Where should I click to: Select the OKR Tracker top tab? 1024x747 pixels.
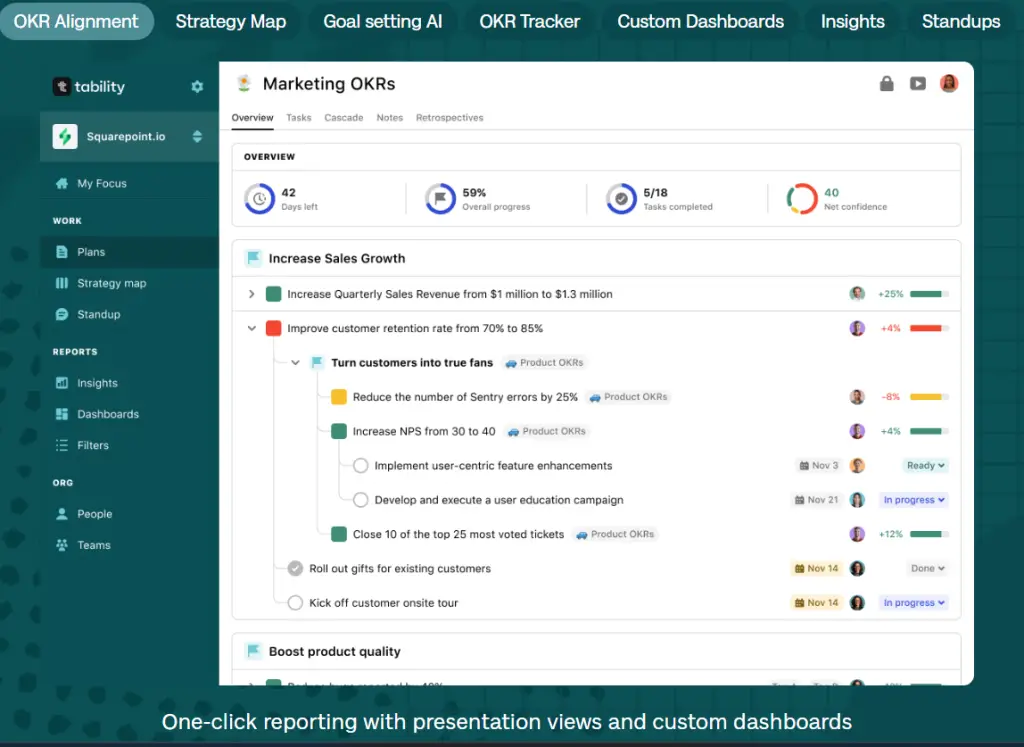[530, 22]
